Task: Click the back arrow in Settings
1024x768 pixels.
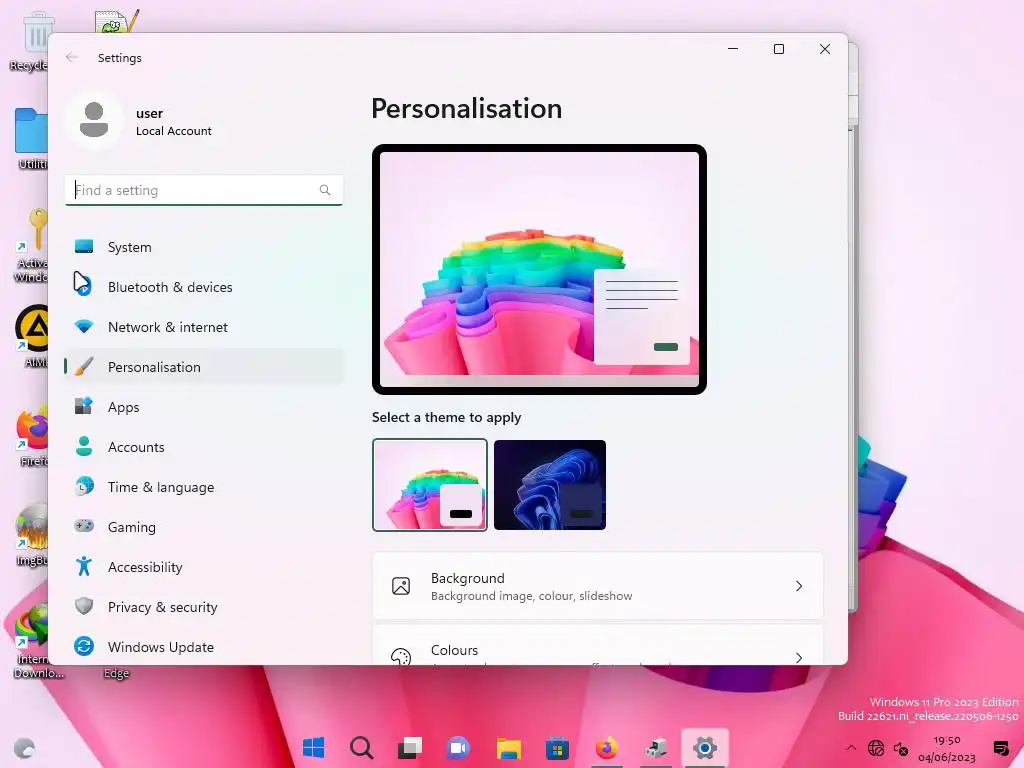Action: pos(72,57)
